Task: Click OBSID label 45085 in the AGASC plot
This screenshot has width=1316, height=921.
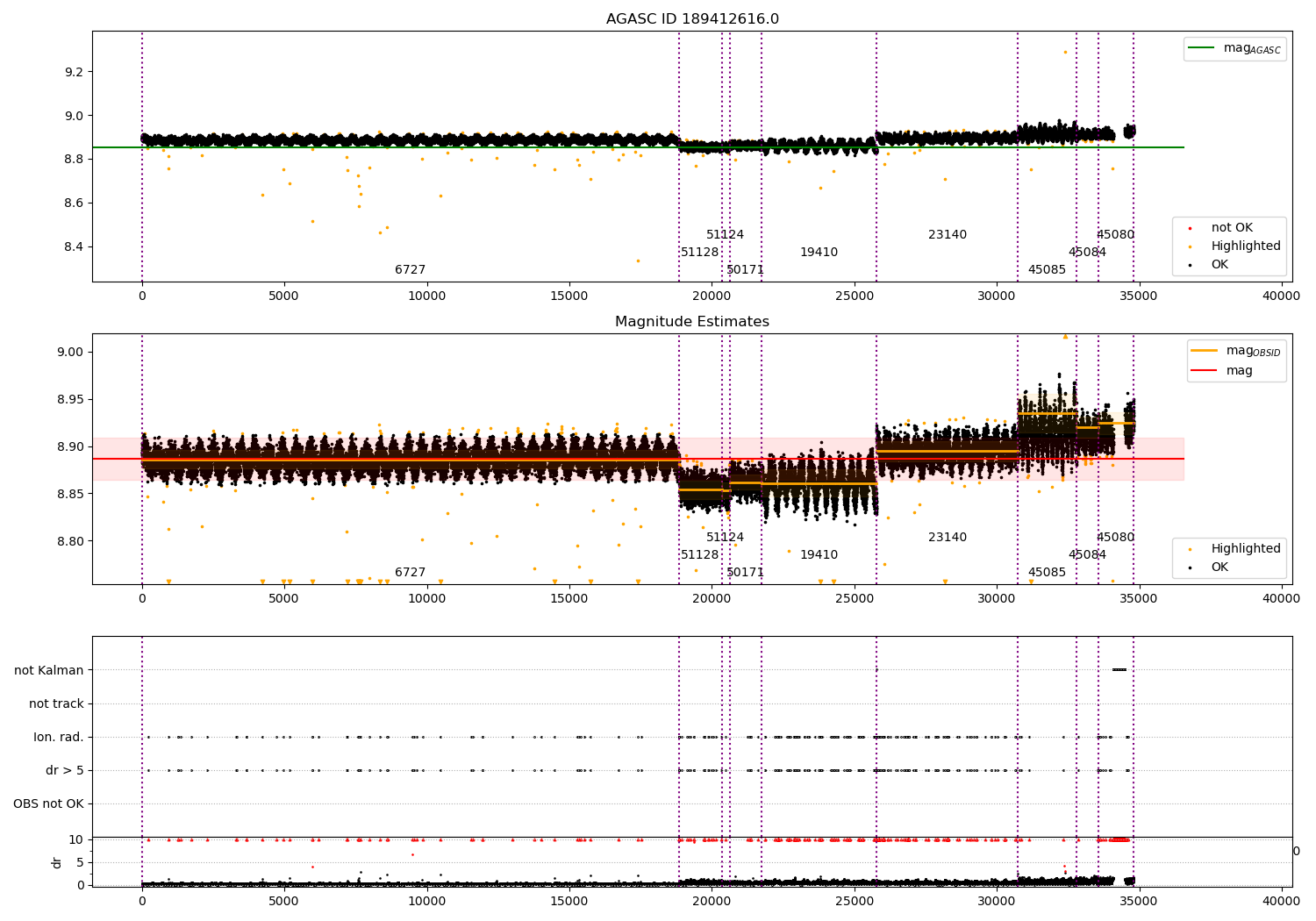Action: pyautogui.click(x=1047, y=270)
